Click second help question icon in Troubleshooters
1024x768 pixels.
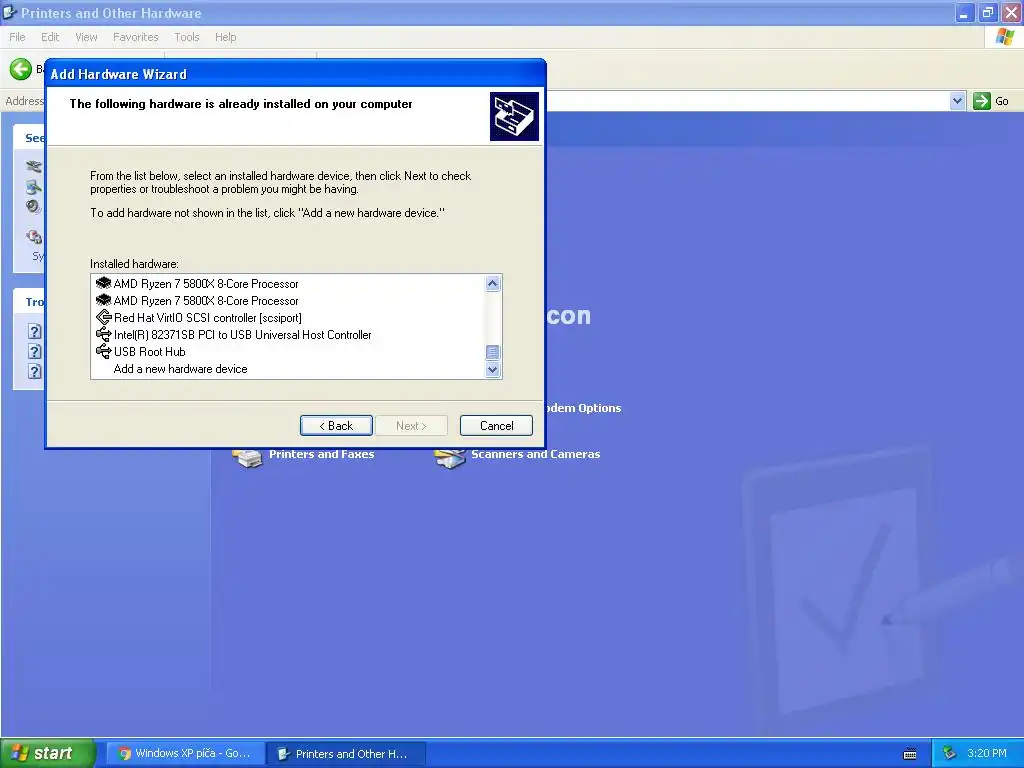click(35, 351)
